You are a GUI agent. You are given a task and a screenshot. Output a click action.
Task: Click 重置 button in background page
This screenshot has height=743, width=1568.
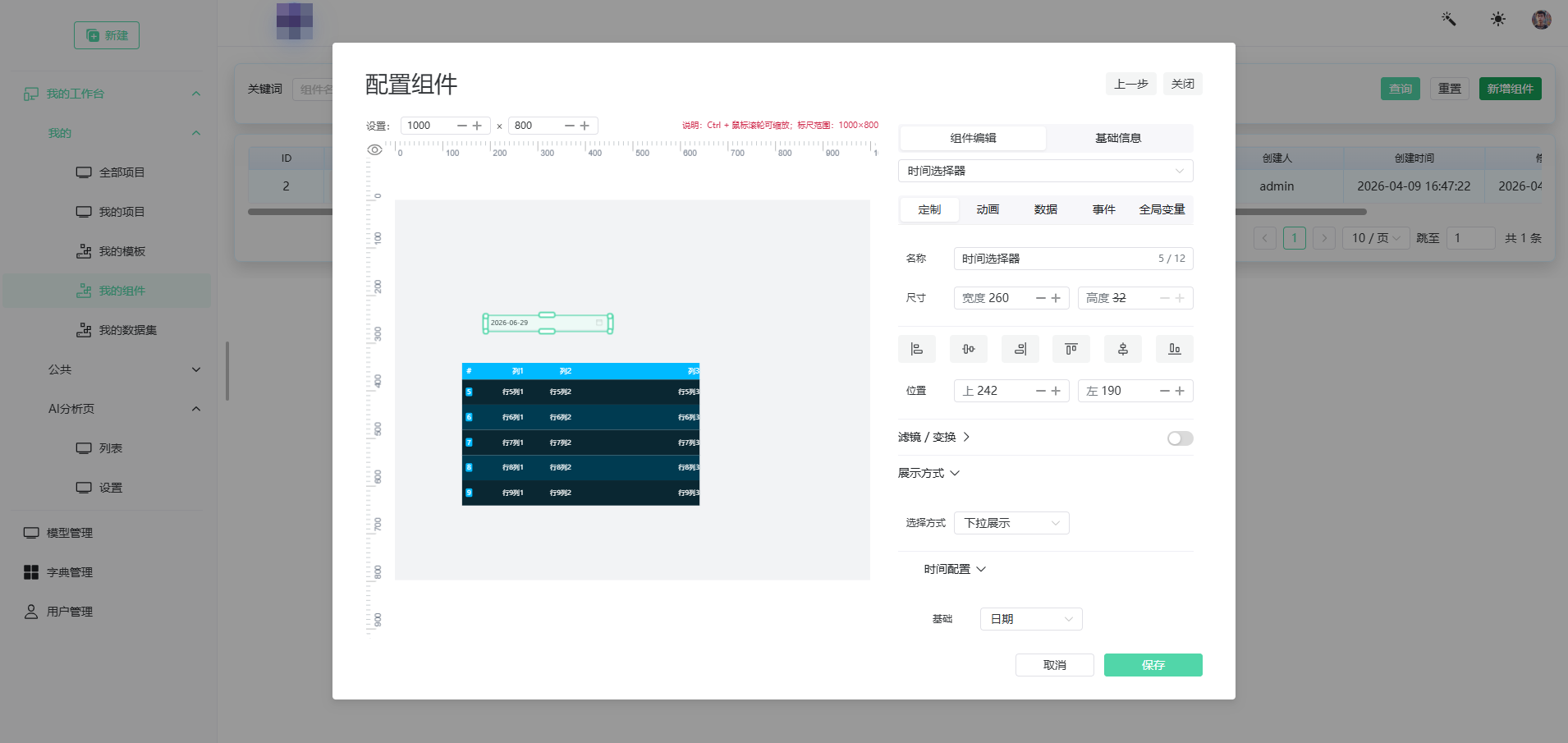pos(1450,89)
